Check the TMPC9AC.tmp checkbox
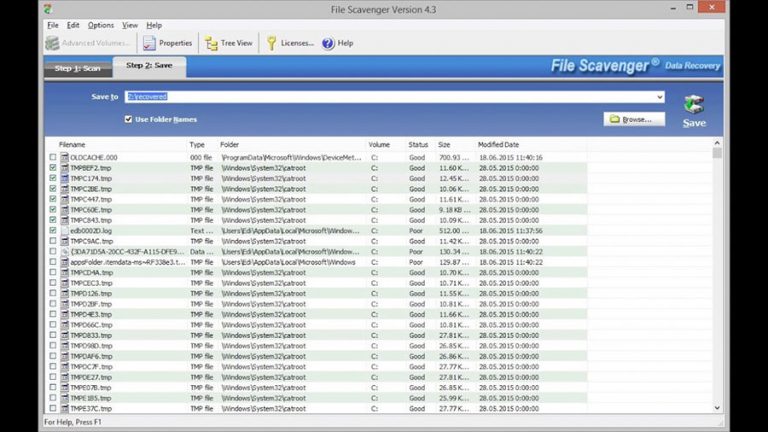768x432 pixels. click(x=52, y=241)
